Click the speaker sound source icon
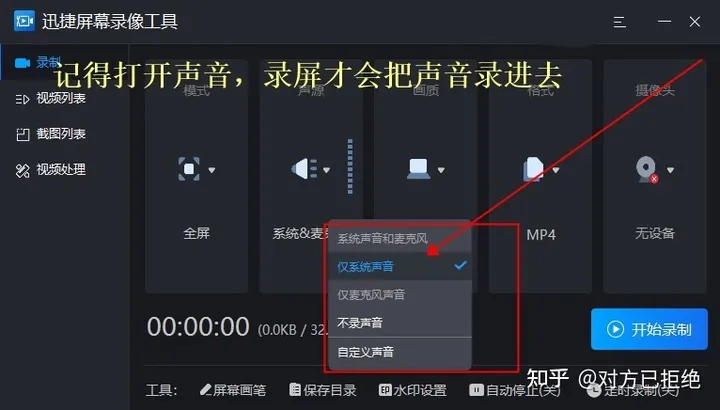The width and height of the screenshot is (720, 410). click(x=304, y=169)
